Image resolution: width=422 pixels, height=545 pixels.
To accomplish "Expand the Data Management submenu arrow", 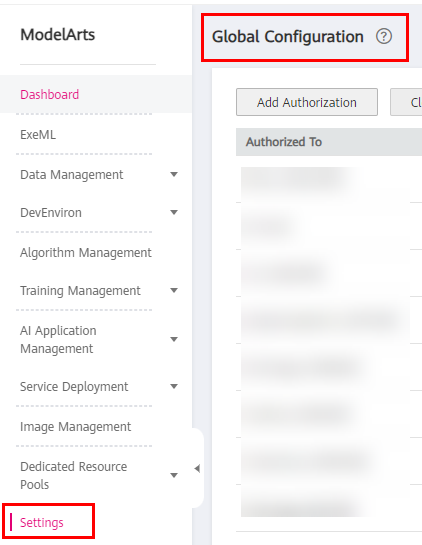I will pos(174,174).
